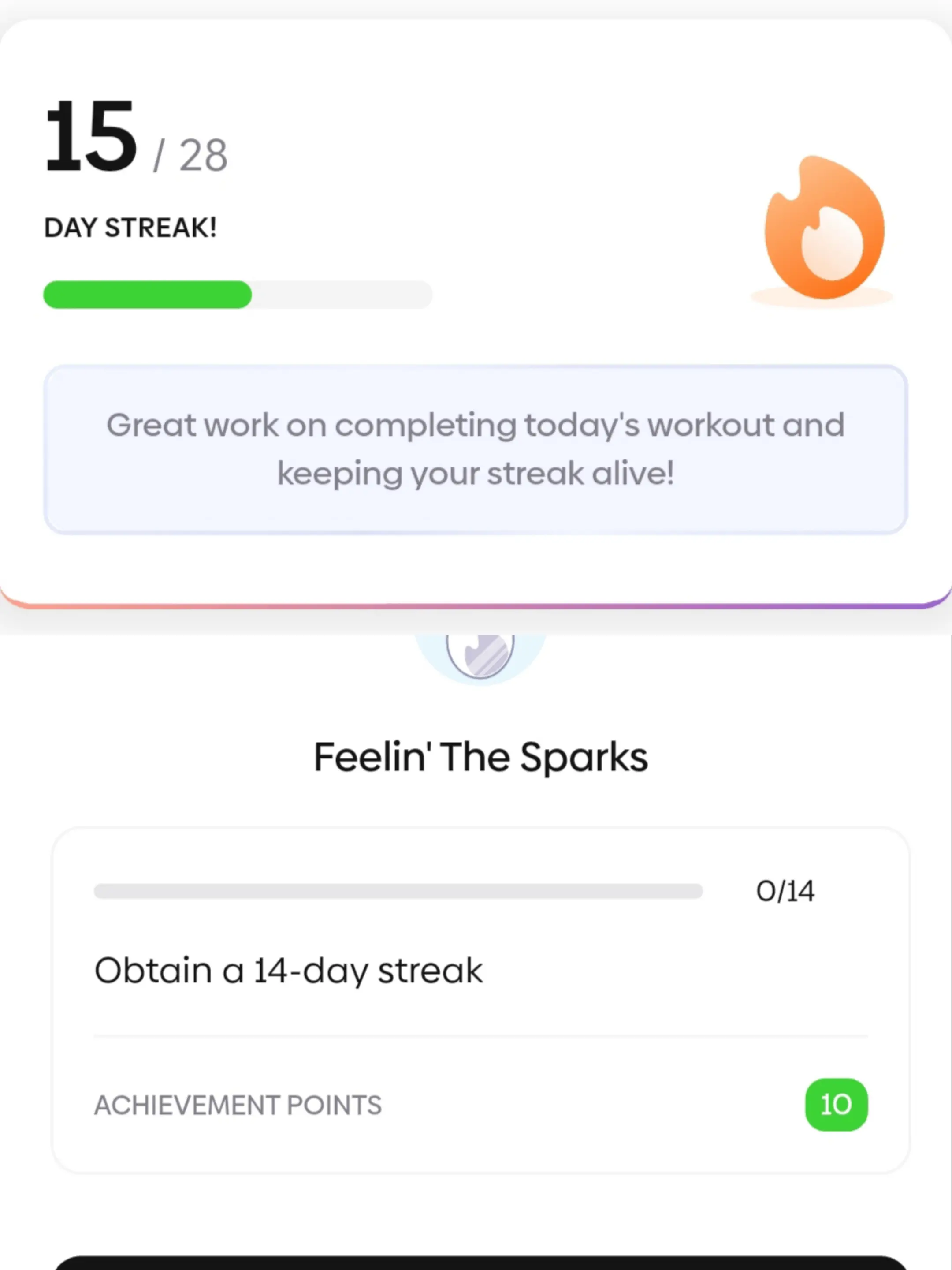Tap the locked Feelin' The Sparks badge
This screenshot has height=1270, width=952.
pyautogui.click(x=480, y=654)
